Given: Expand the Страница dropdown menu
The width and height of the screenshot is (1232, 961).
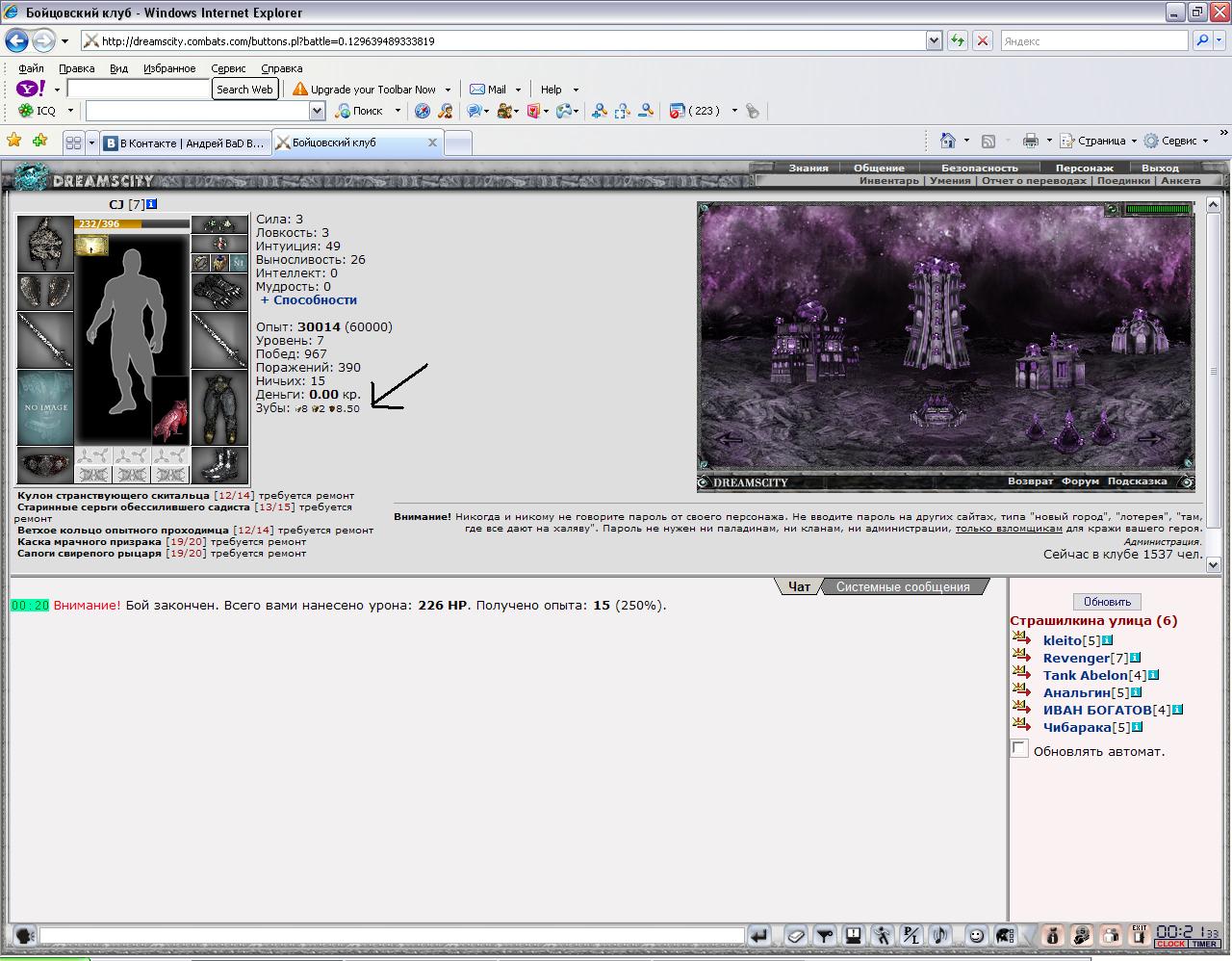Looking at the screenshot, I should point(1134,141).
